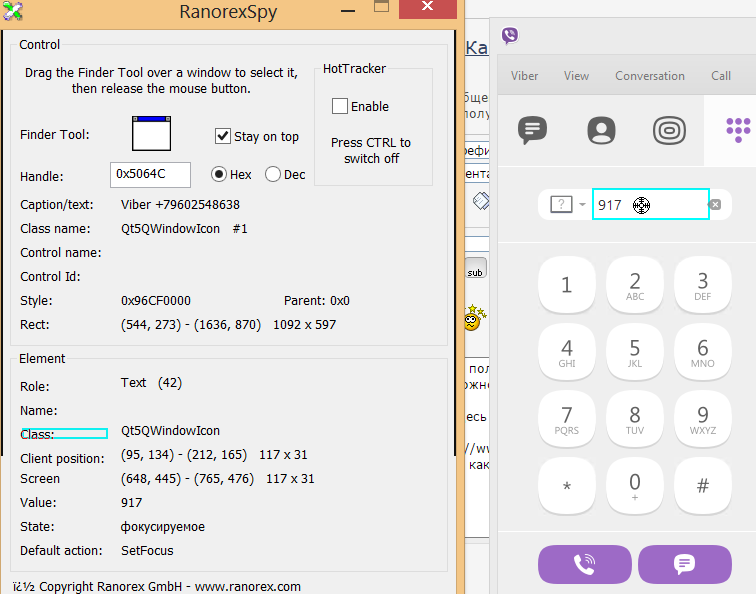Click the Handle text field
756x594 pixels.
point(150,174)
